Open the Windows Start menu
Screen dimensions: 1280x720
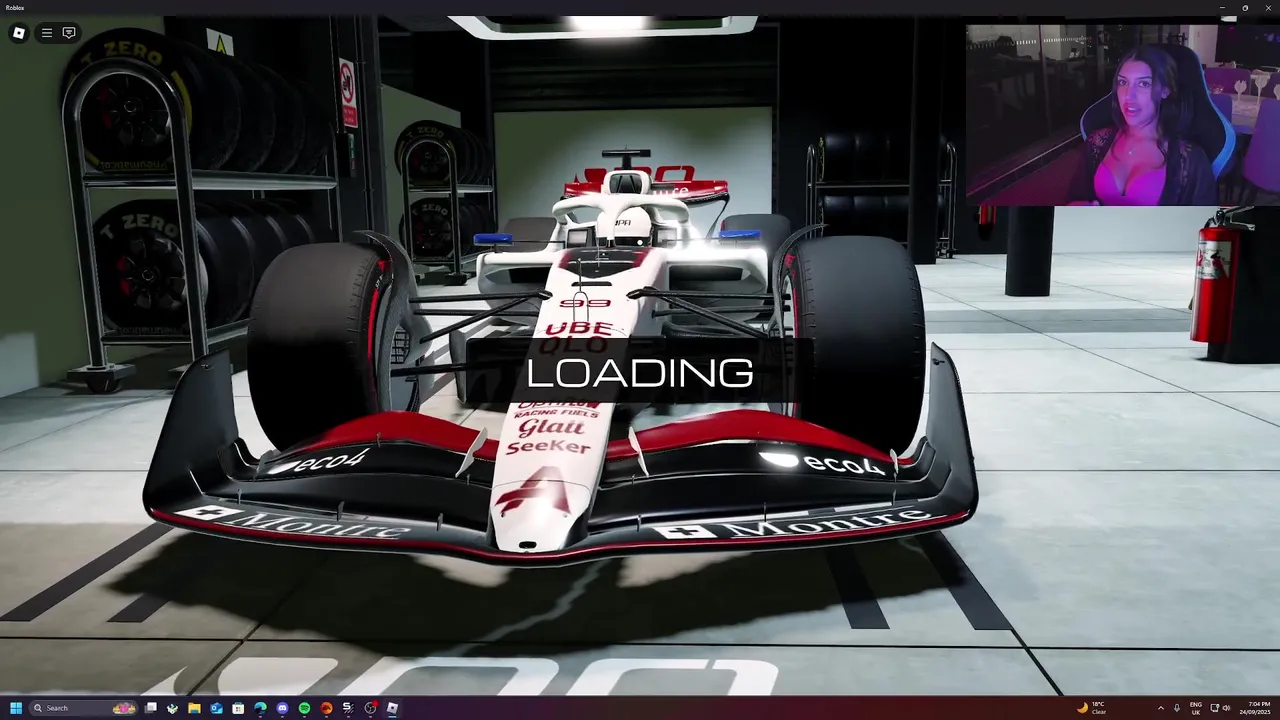click(x=16, y=708)
